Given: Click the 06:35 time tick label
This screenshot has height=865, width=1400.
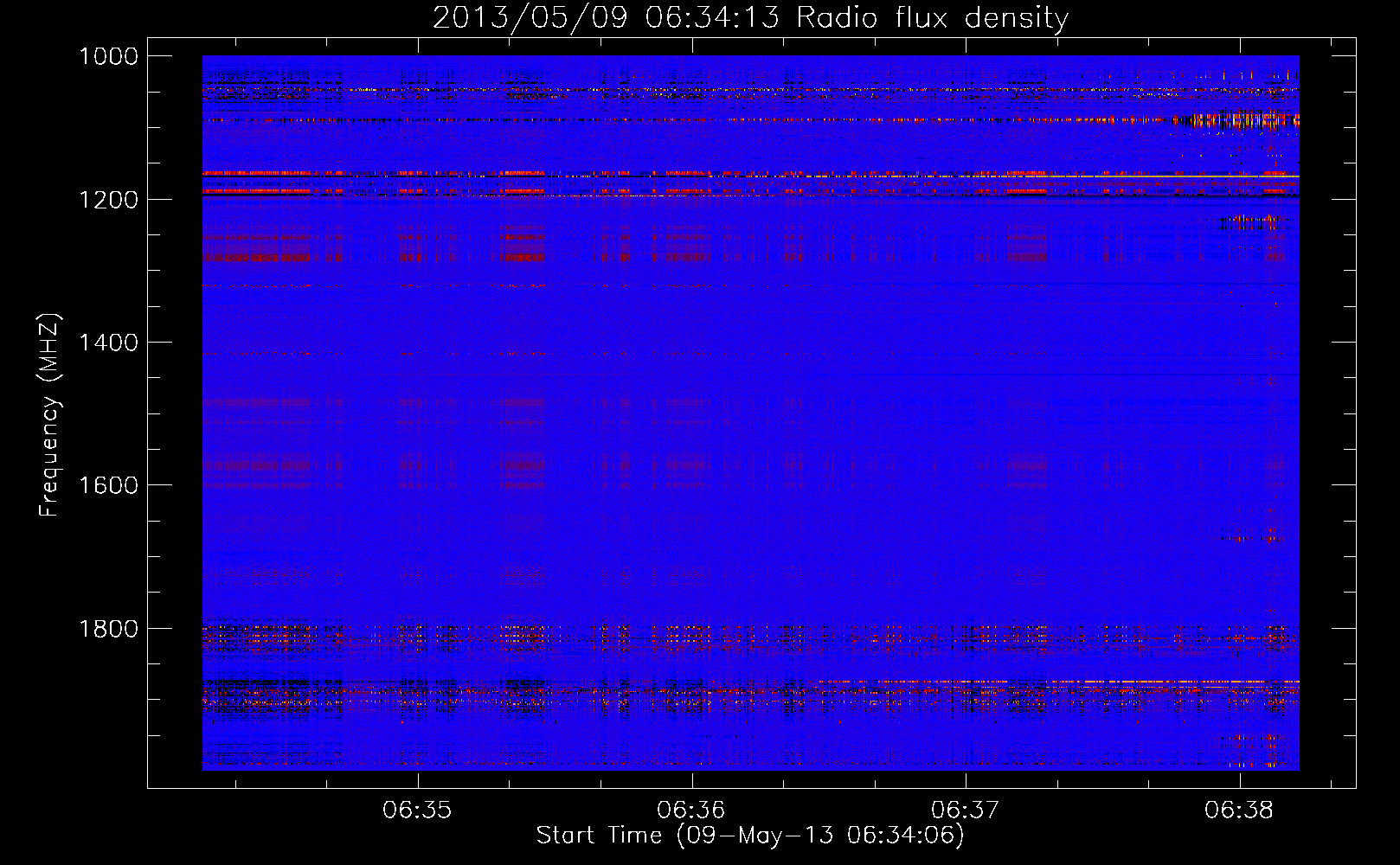Looking at the screenshot, I should coord(417,811).
